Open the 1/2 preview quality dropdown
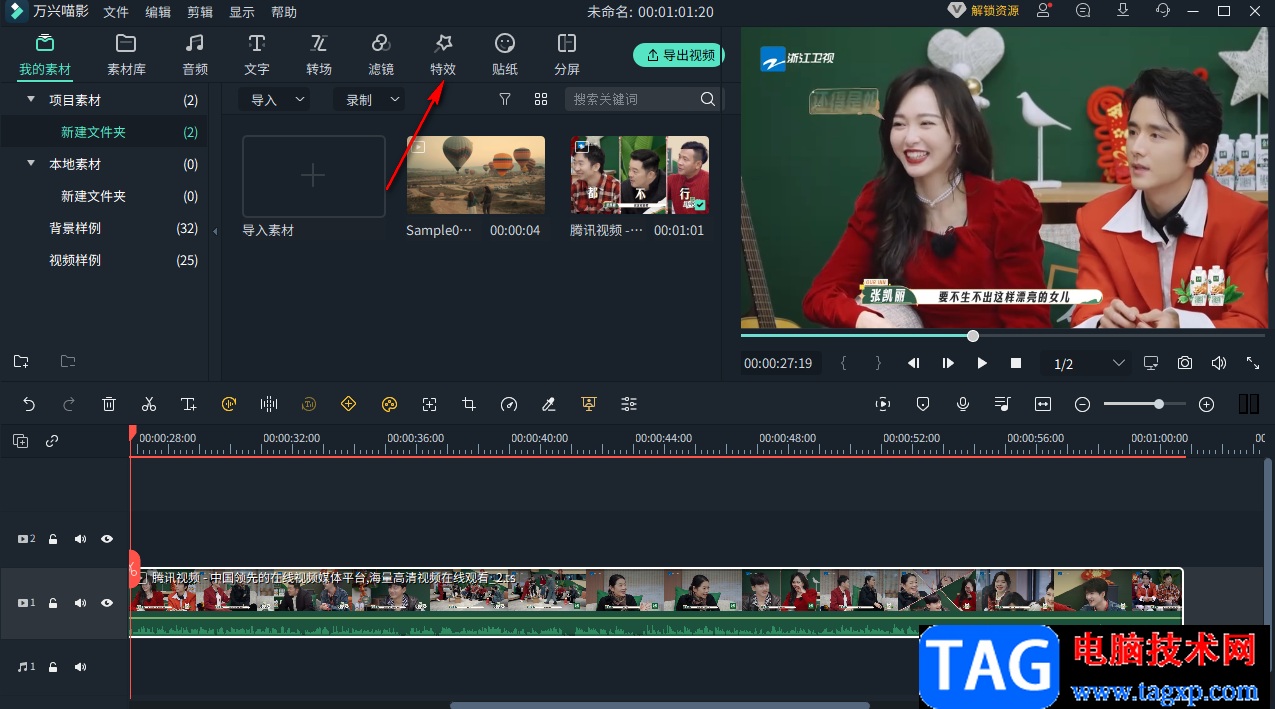 tap(1089, 363)
